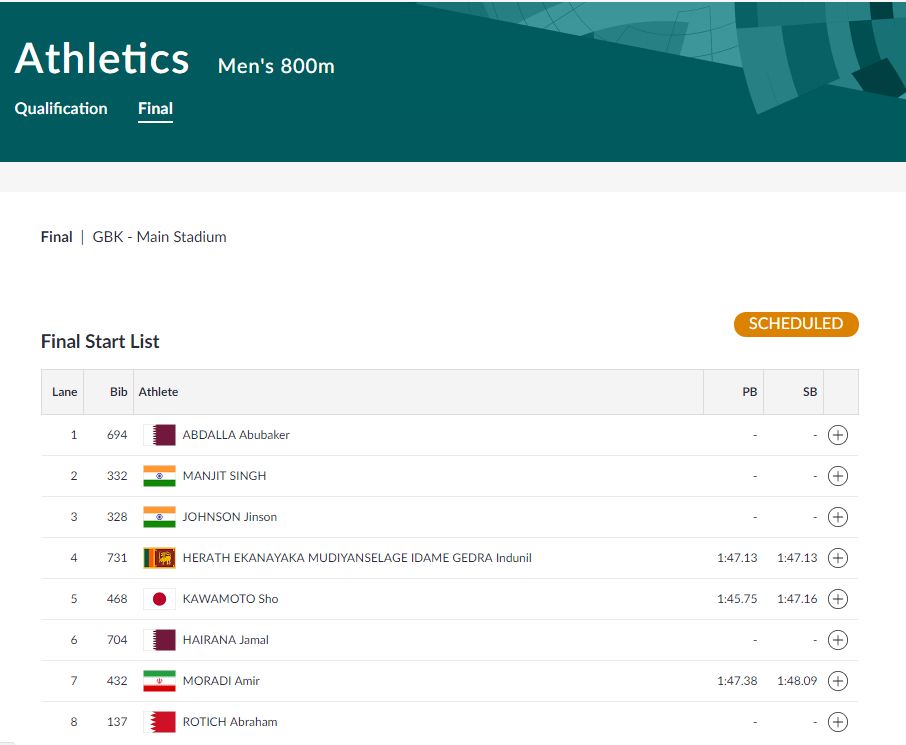
Task: Expand ROTICH Abraham row
Action: [x=838, y=722]
